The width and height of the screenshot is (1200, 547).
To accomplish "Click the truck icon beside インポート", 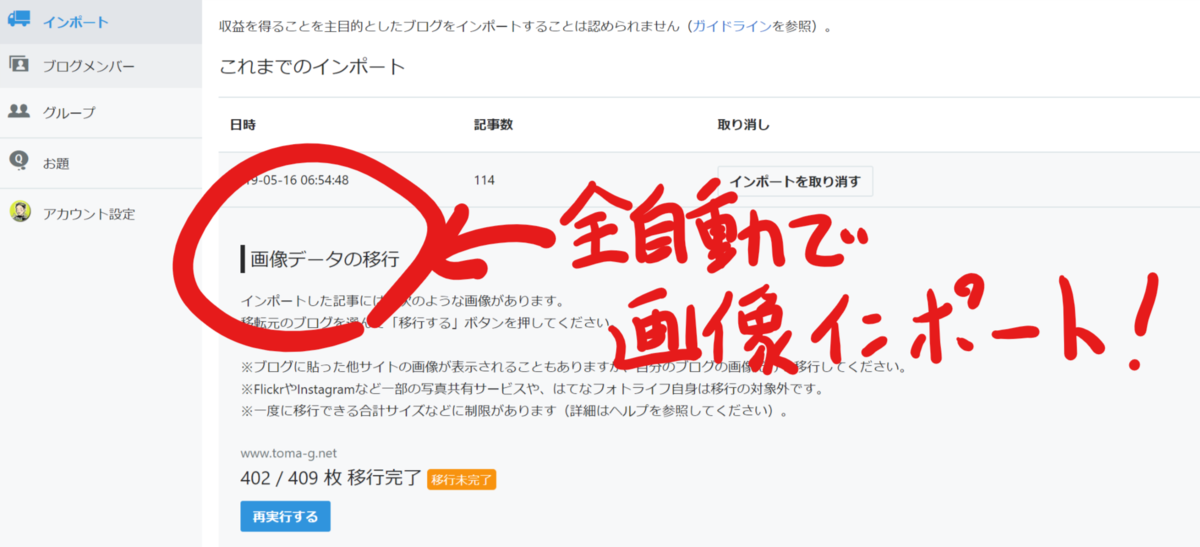I will [x=19, y=20].
